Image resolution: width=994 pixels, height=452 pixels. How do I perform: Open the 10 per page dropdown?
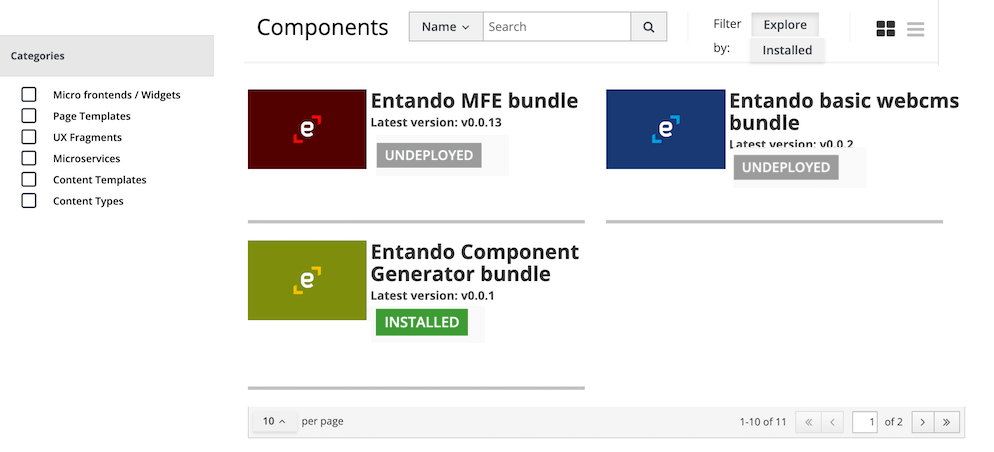(274, 421)
